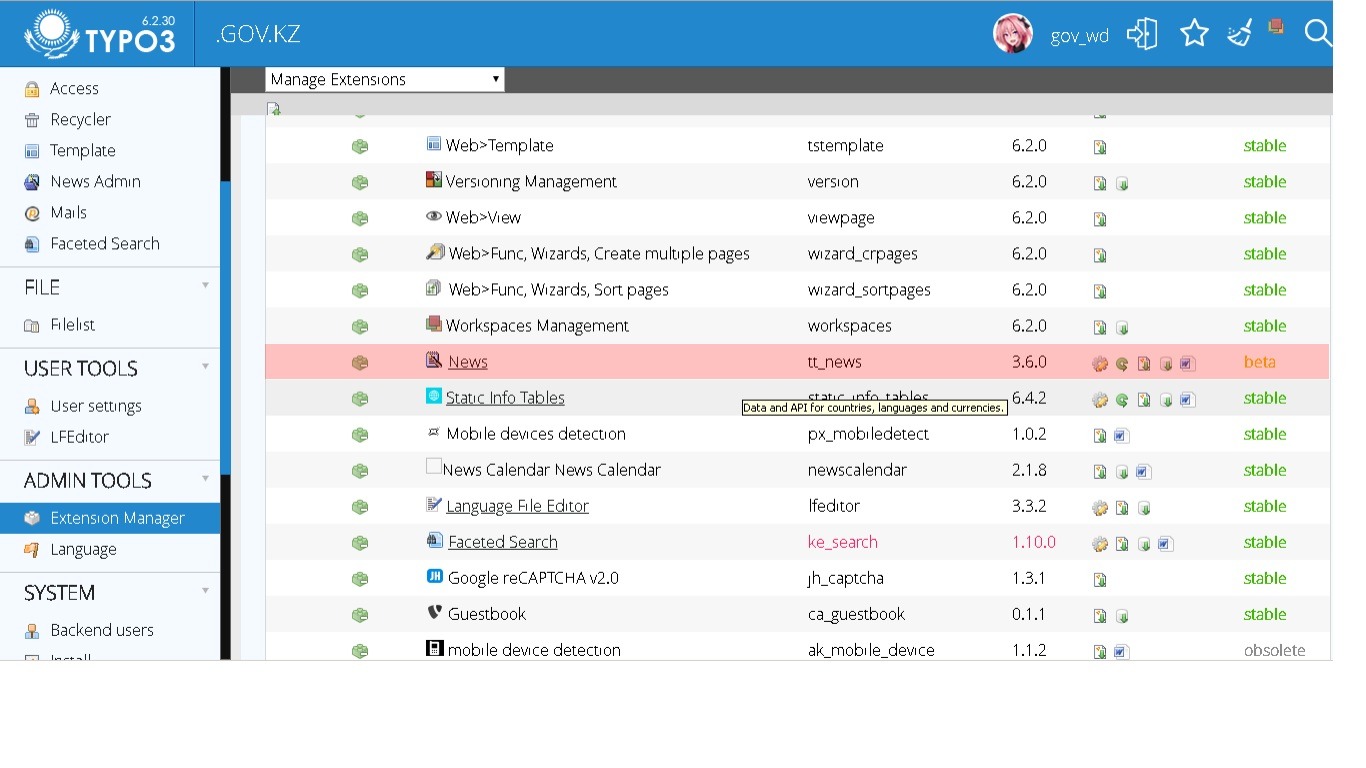This screenshot has height=768, width=1366.
Task: Collapse the ADMIN TOOLS module group
Action: [x=205, y=478]
